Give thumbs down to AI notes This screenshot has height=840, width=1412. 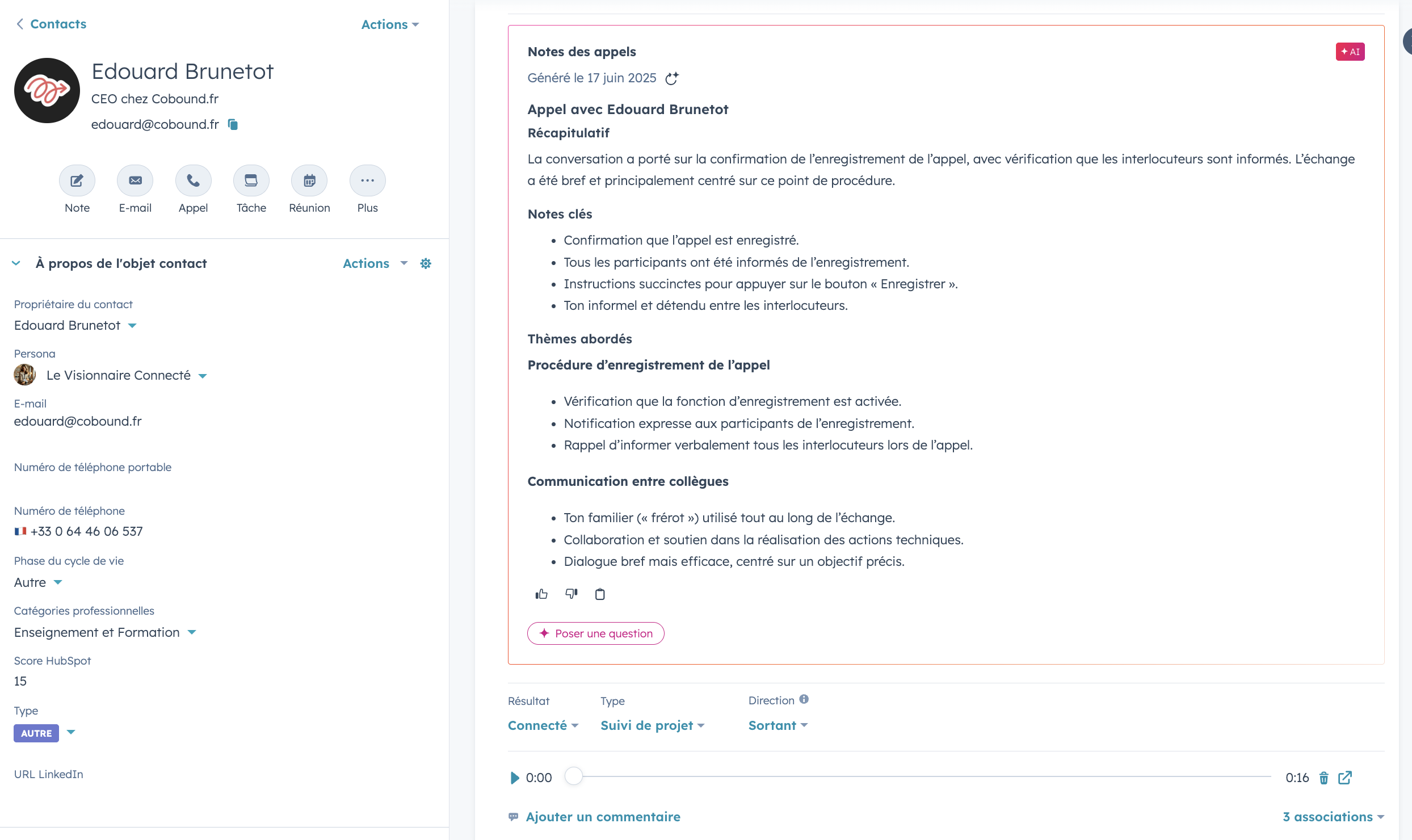point(571,594)
